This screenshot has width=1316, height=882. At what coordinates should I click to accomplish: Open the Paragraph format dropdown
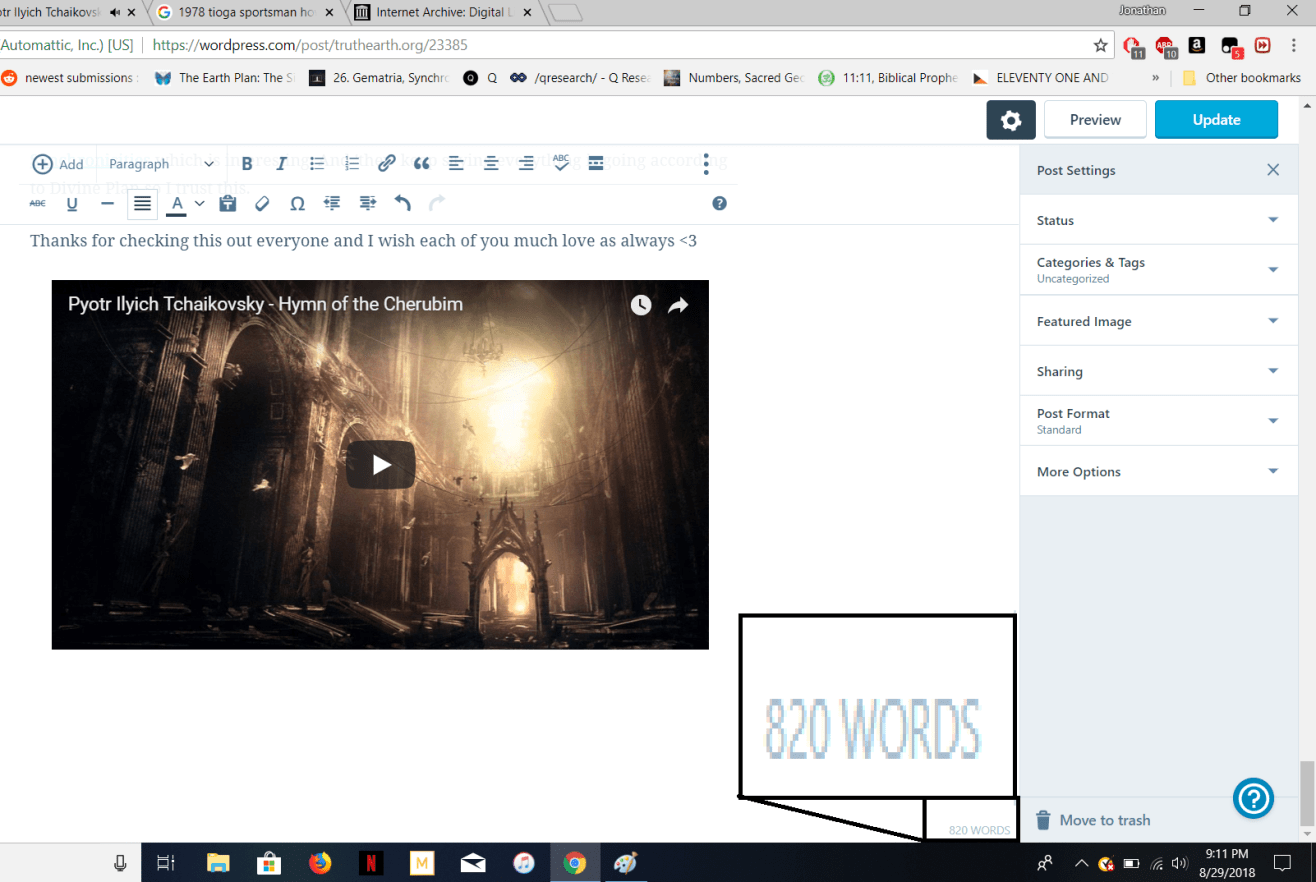[161, 164]
